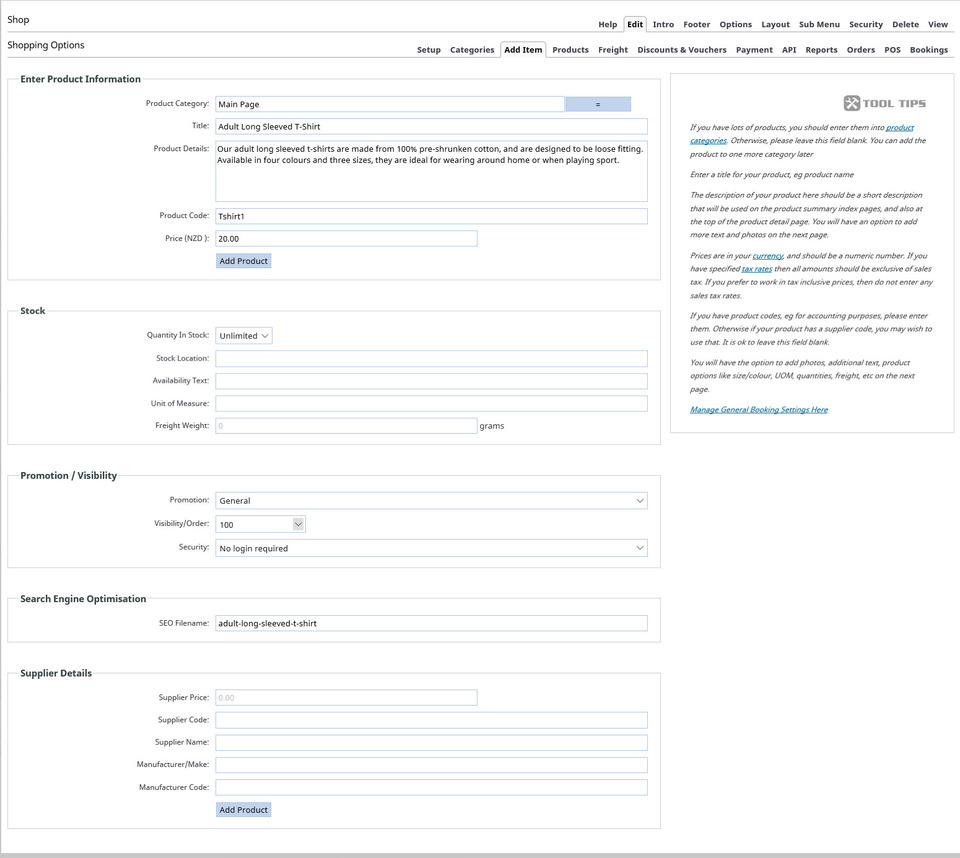Click the bottom Add Product button
This screenshot has width=960, height=858.
(243, 810)
